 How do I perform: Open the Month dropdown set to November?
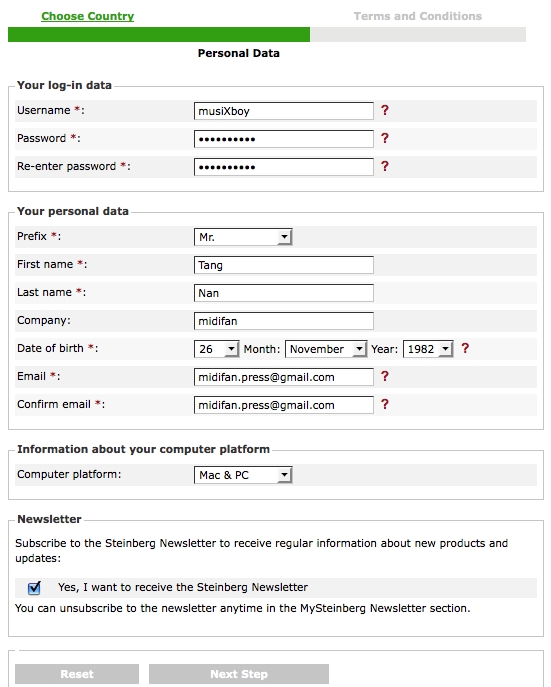[x=326, y=349]
